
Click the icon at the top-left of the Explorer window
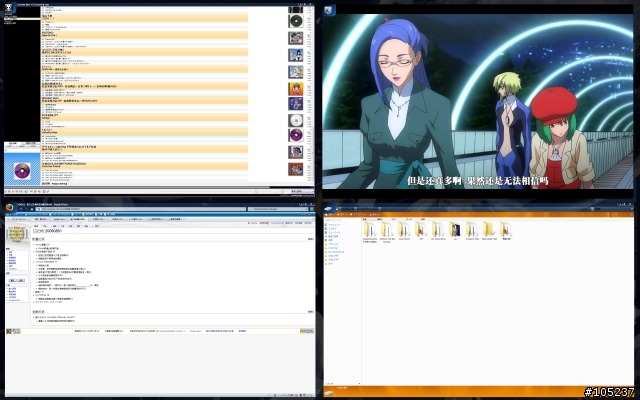click(x=330, y=209)
